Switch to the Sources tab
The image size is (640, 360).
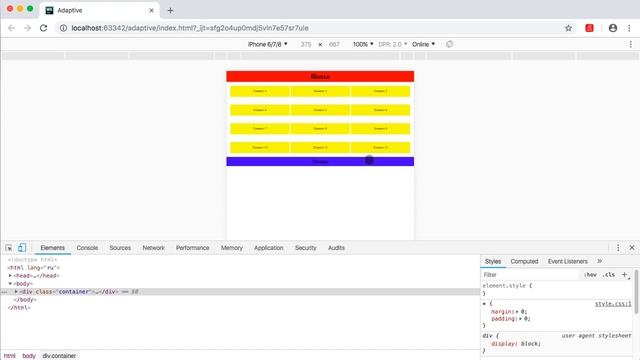point(120,248)
